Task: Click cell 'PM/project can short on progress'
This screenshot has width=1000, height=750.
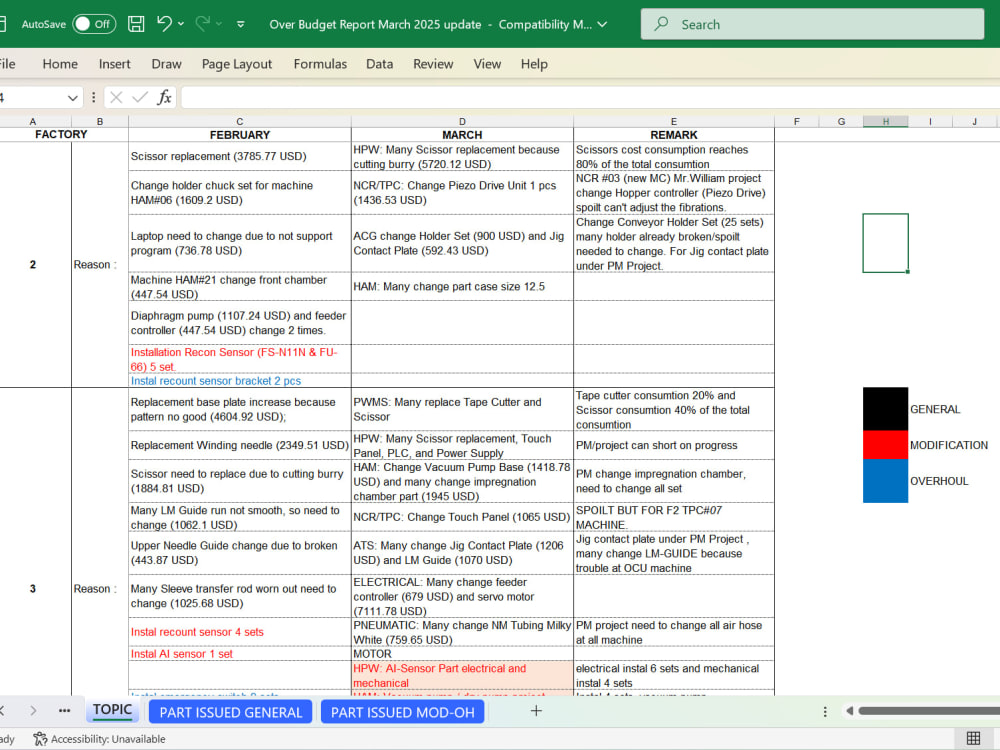Action: click(674, 445)
